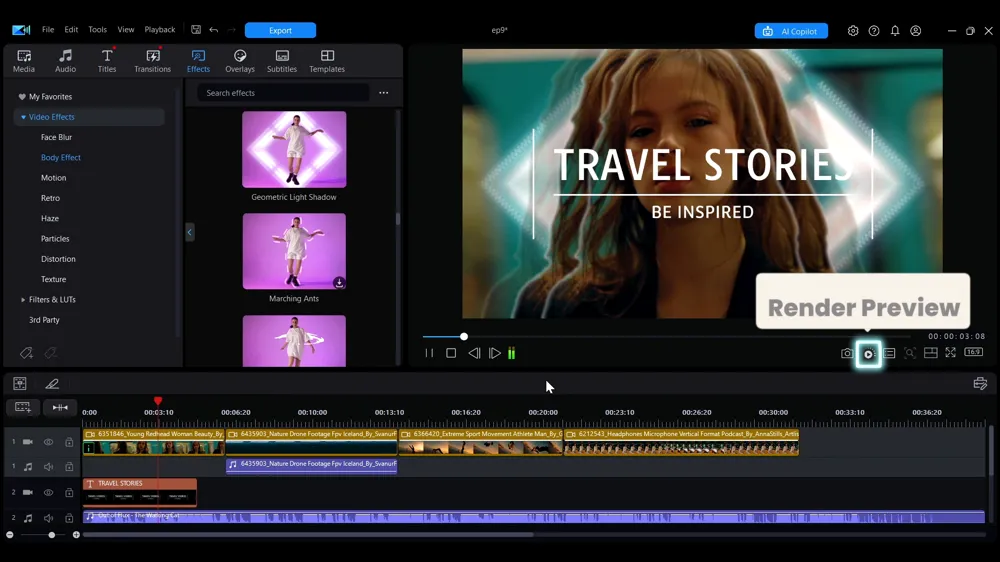Expand the Filters & LUTs category
Screen dimensions: 1000x562
coord(23,299)
